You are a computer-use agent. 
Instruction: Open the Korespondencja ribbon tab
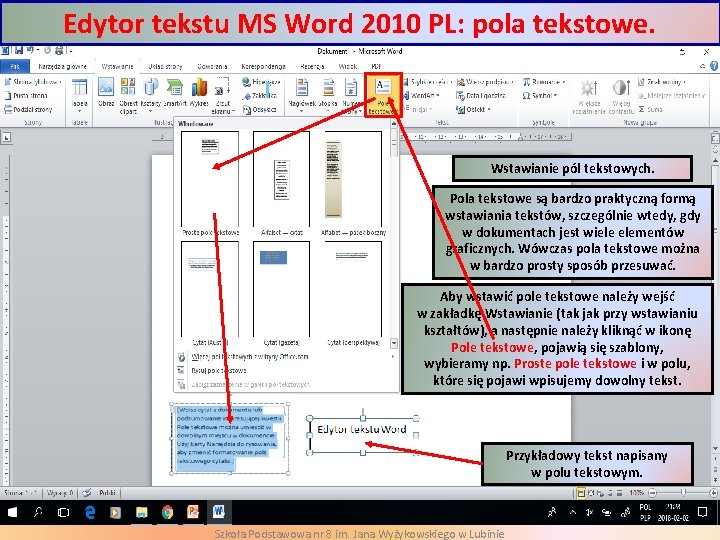pyautogui.click(x=264, y=67)
